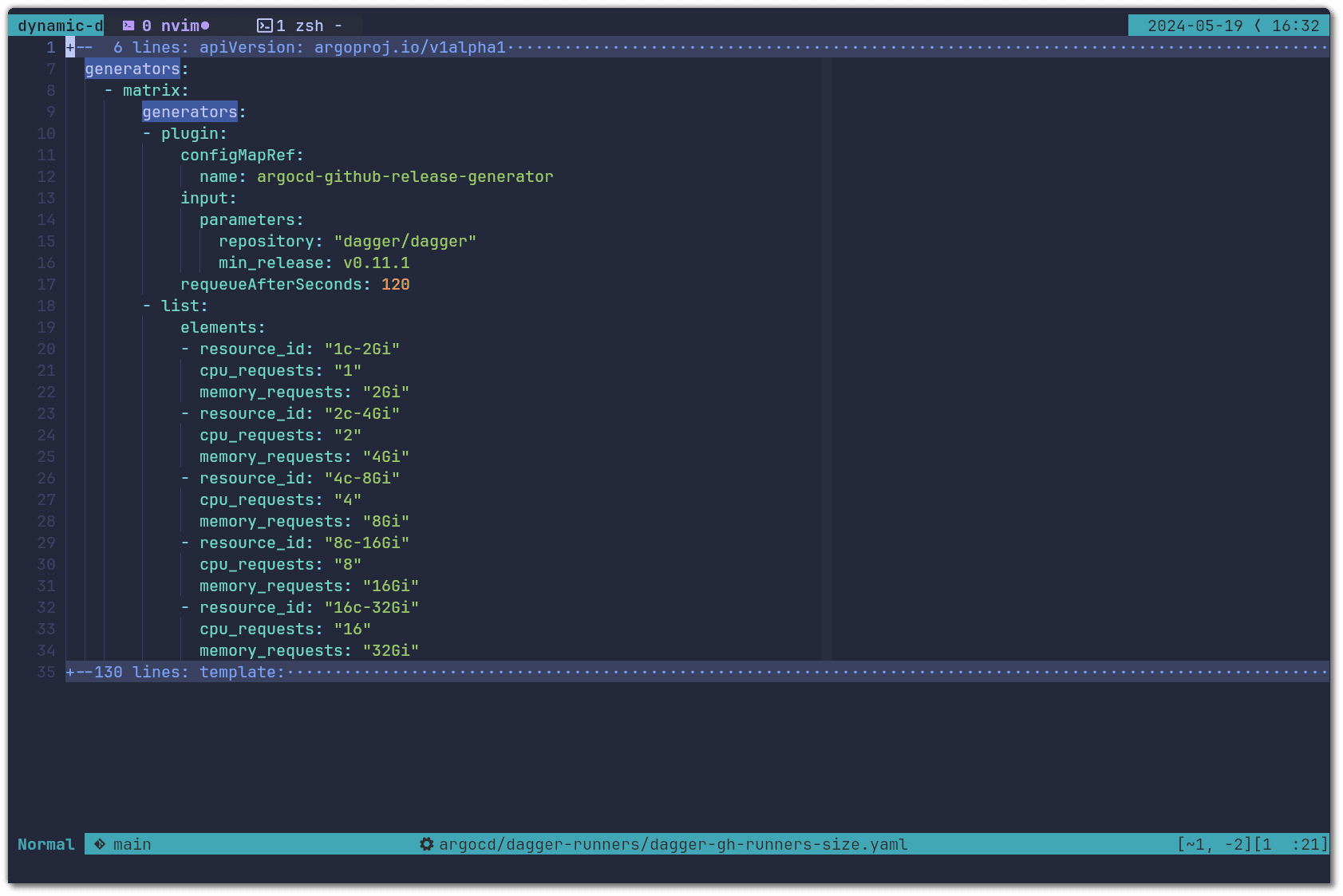Click the git branch icon beside main
The image size is (1343, 896).
100,844
